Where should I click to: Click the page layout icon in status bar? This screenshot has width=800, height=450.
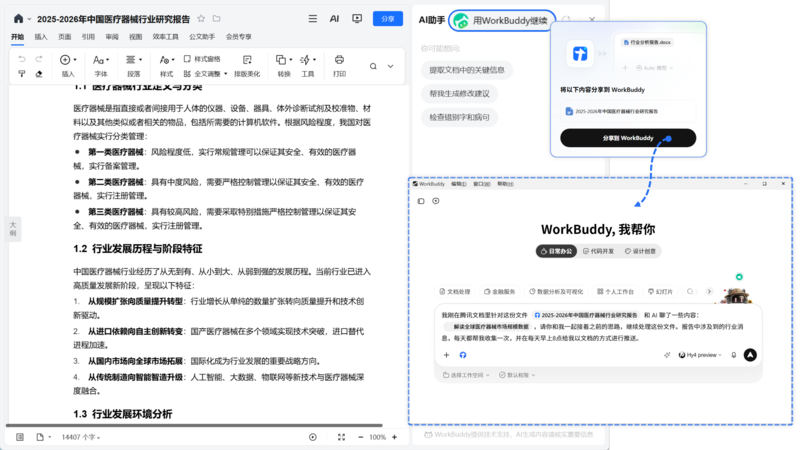tap(20, 437)
